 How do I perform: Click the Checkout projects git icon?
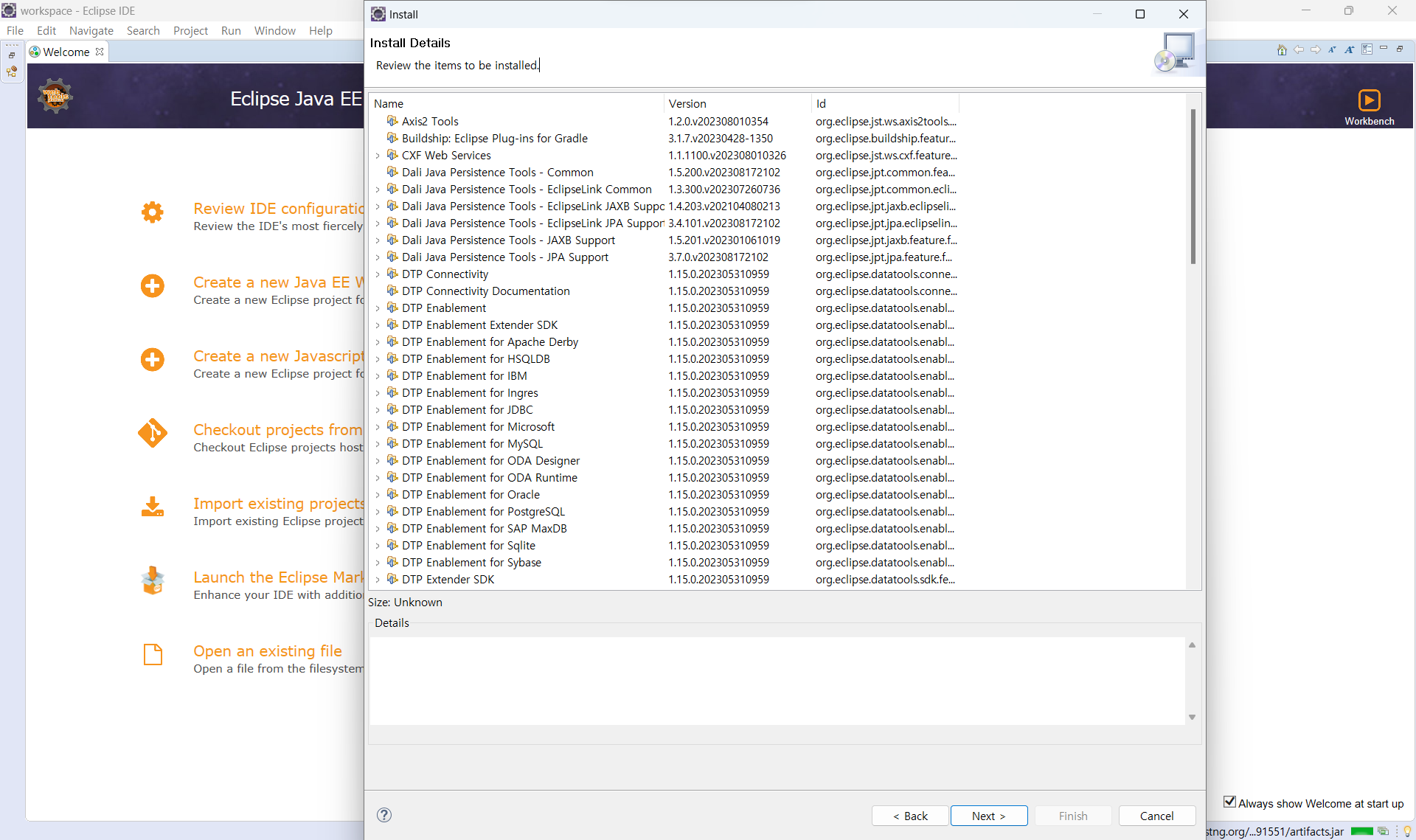(153, 434)
